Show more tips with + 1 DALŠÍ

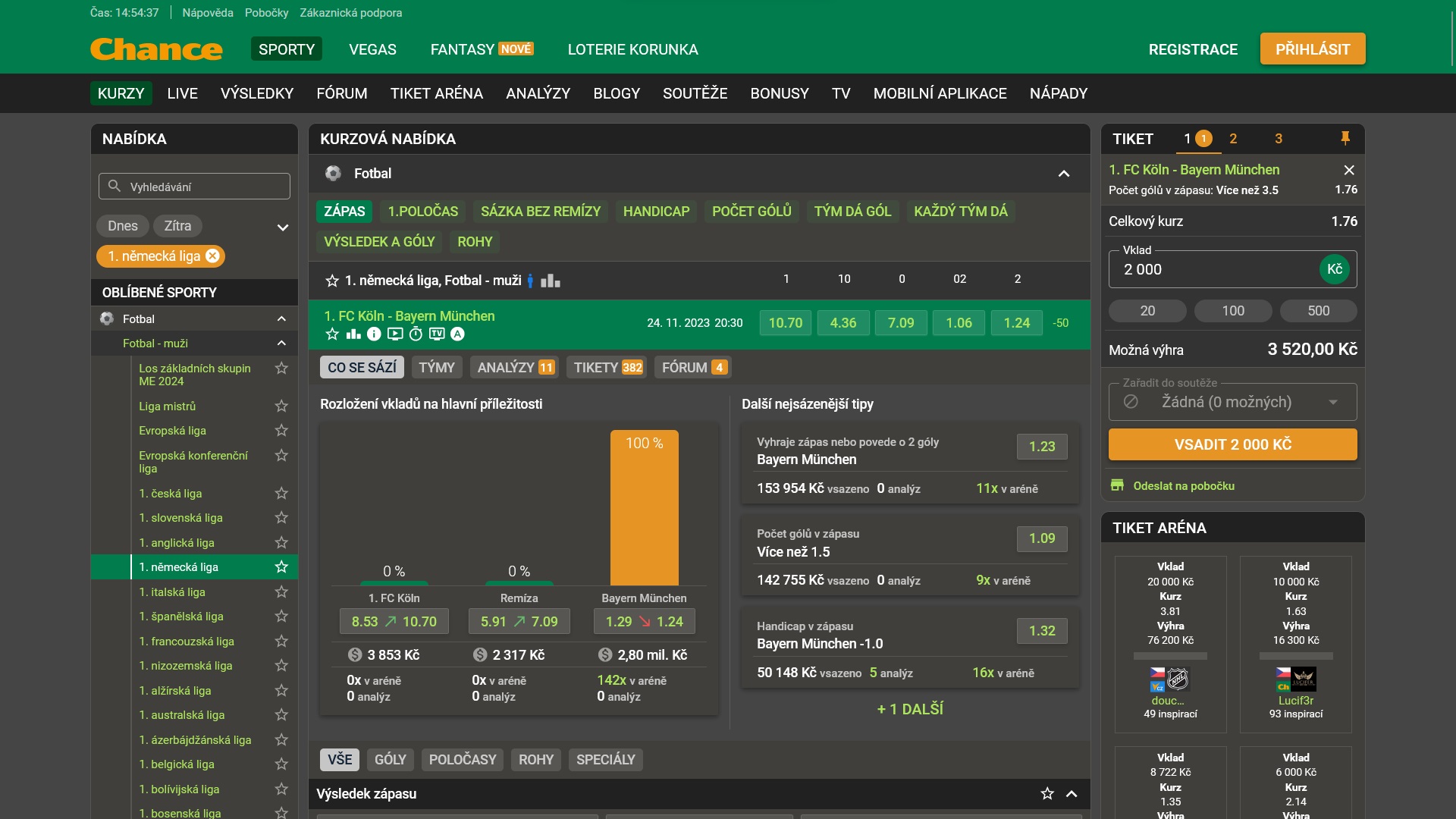[910, 709]
